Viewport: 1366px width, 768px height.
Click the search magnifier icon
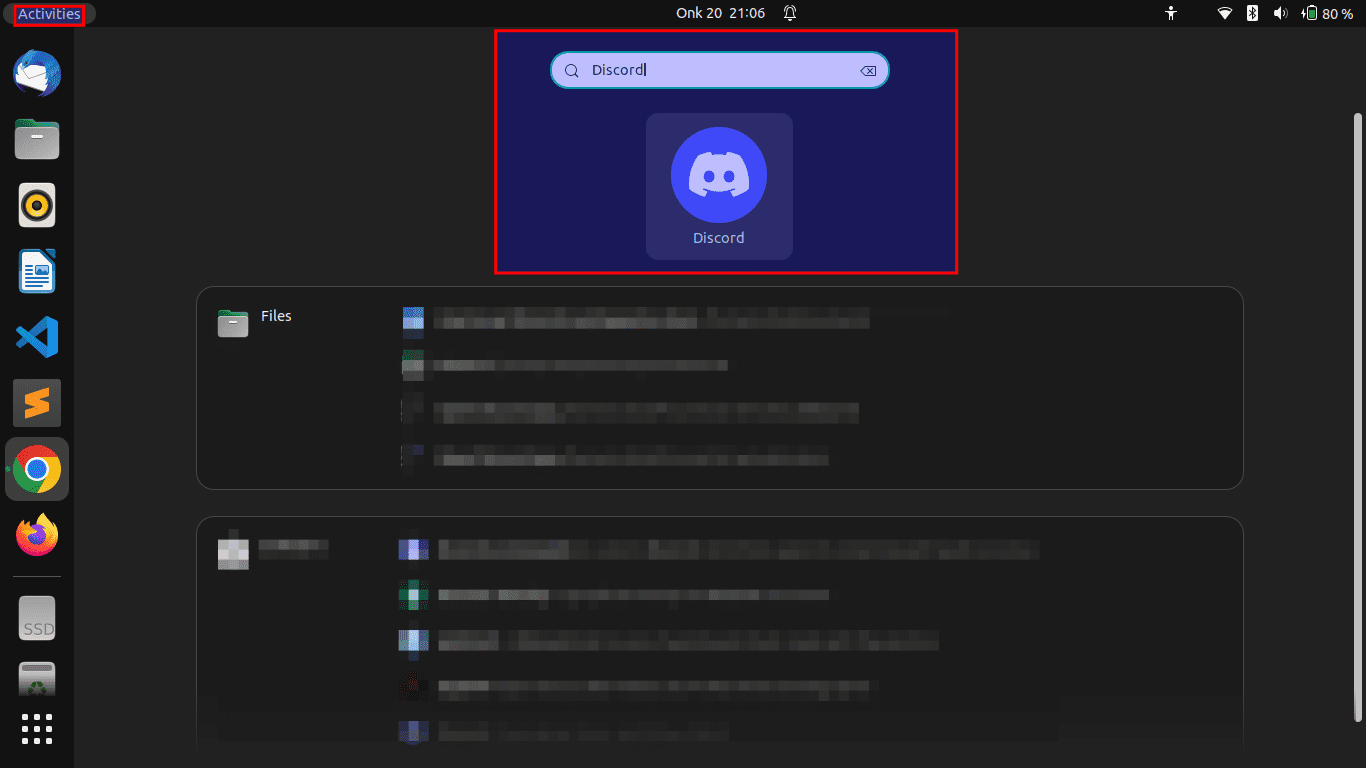pyautogui.click(x=572, y=70)
